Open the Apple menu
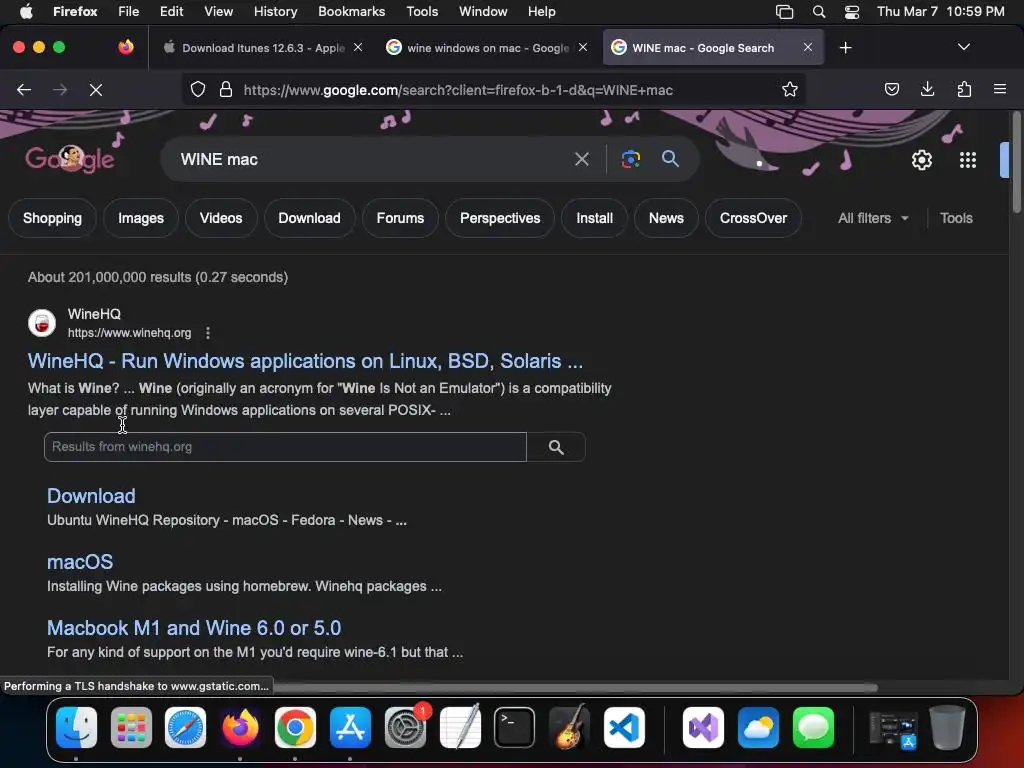The height and width of the screenshot is (768, 1024). point(26,12)
